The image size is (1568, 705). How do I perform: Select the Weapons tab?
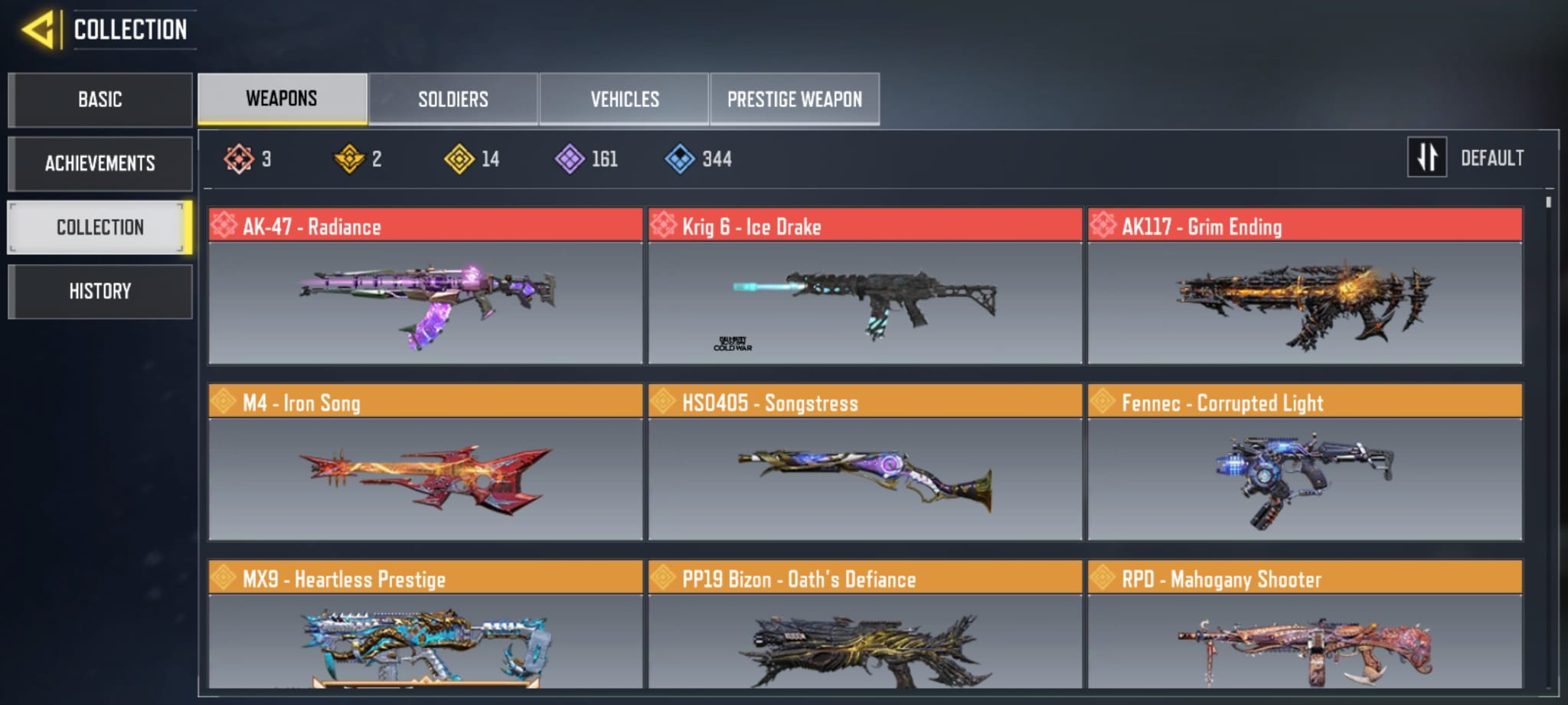point(282,99)
